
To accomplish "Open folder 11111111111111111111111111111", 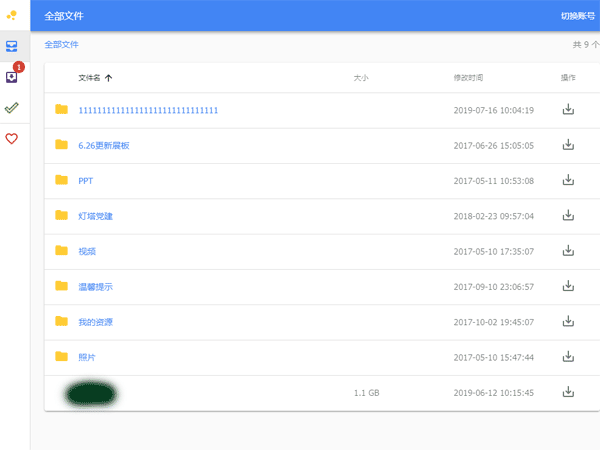I will [148, 111].
